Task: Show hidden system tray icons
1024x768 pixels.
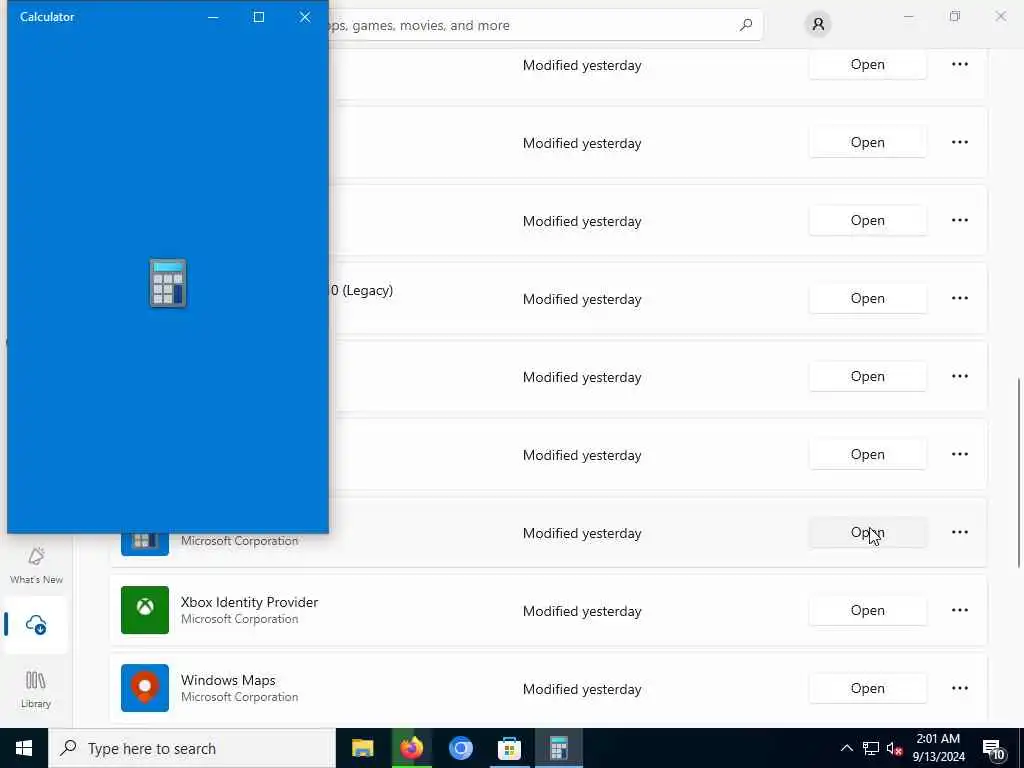Action: (x=846, y=748)
